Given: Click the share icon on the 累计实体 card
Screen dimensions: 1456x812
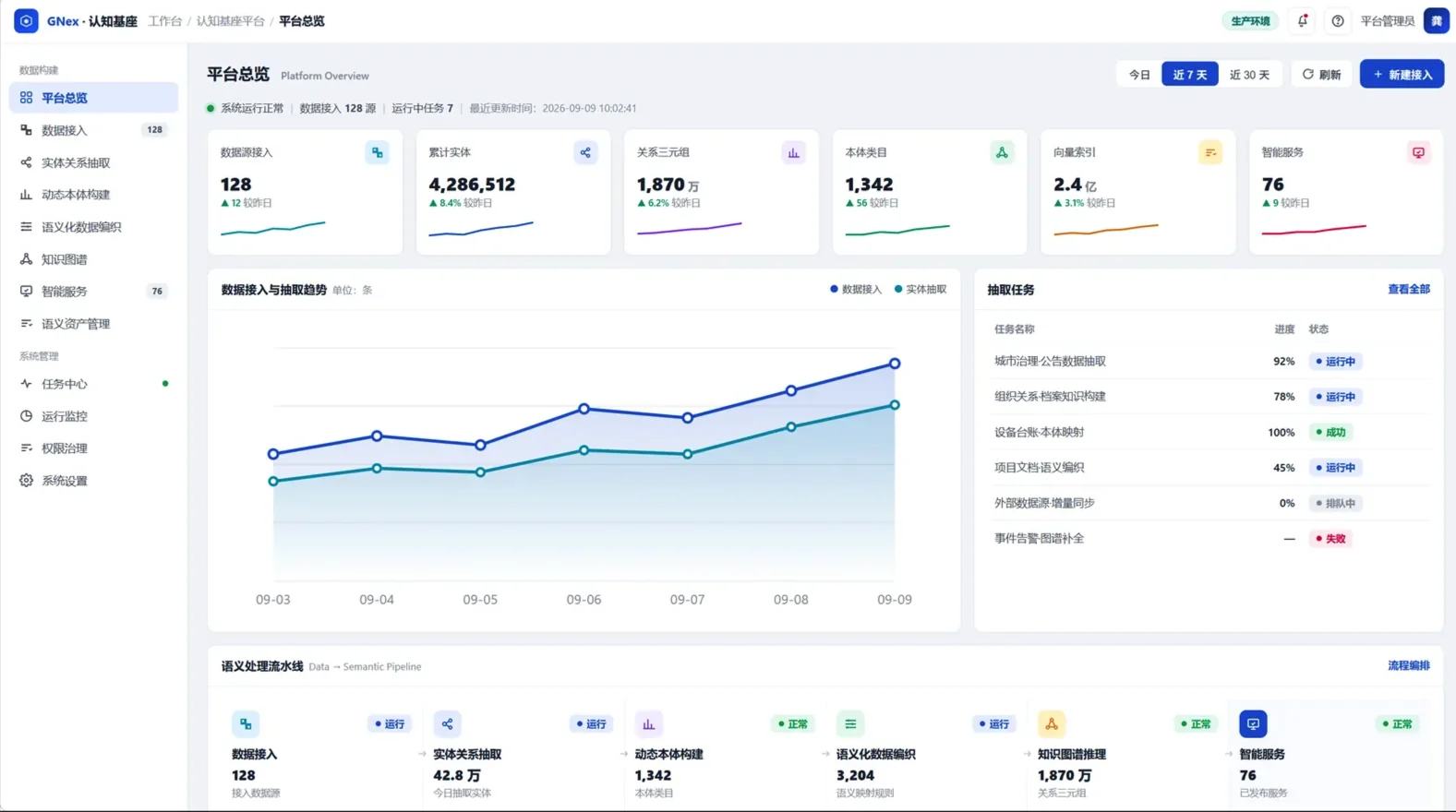Looking at the screenshot, I should click(x=585, y=152).
